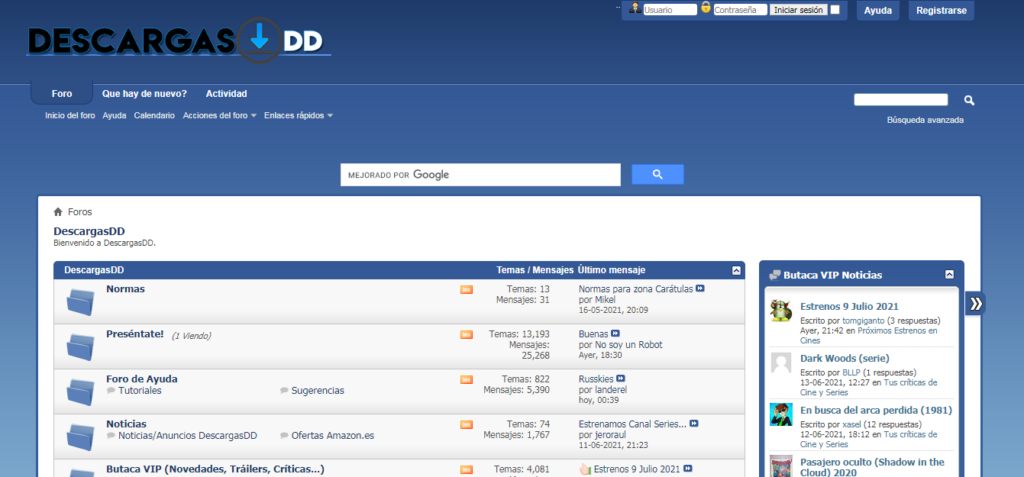Click the Registrarse button

940,10
